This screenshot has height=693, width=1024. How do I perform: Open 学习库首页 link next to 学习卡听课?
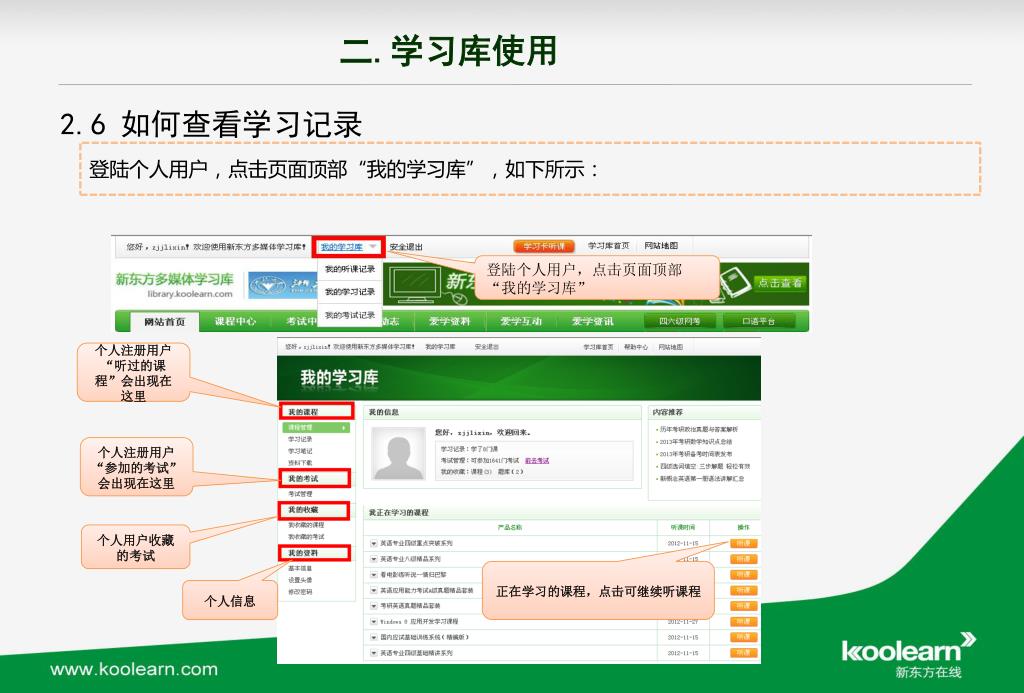click(x=608, y=246)
